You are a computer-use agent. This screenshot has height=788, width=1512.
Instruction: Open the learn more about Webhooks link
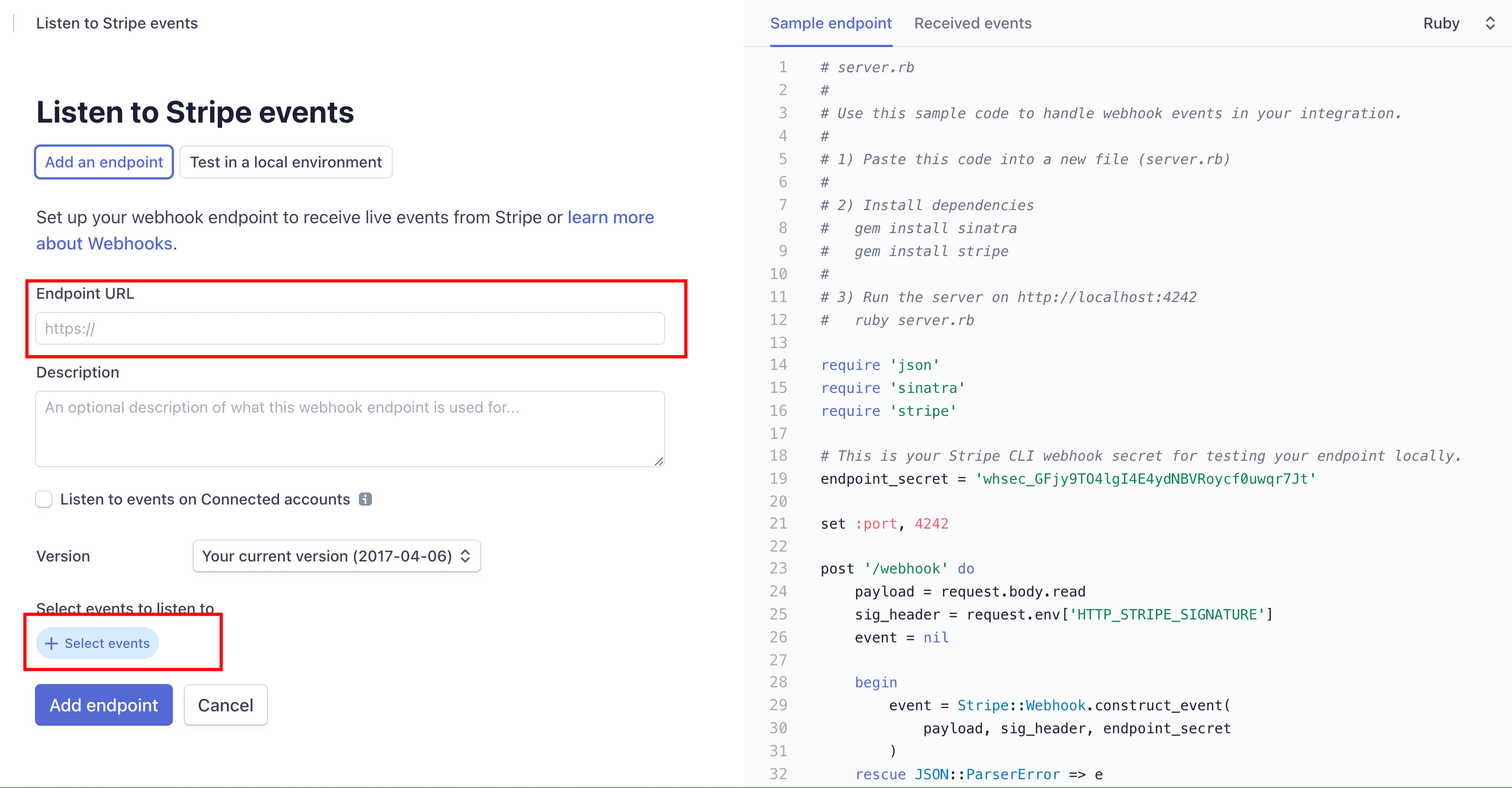[x=610, y=217]
